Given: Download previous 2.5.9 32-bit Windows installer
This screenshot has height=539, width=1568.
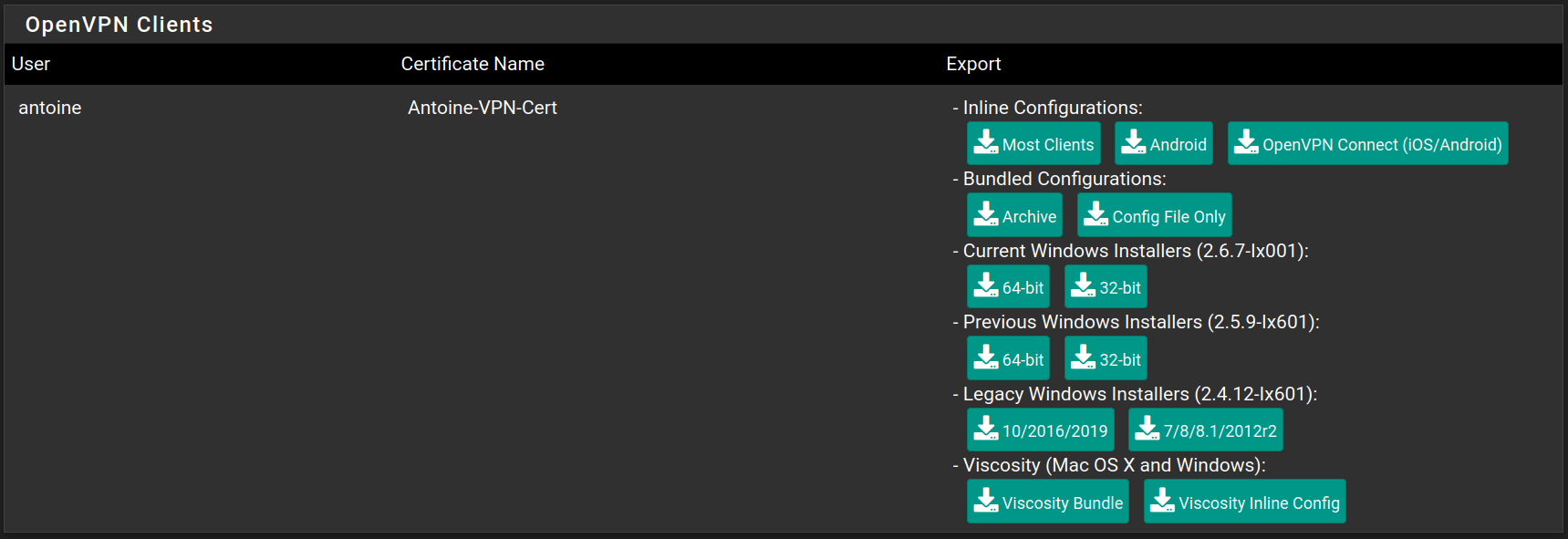Looking at the screenshot, I should point(1106,358).
